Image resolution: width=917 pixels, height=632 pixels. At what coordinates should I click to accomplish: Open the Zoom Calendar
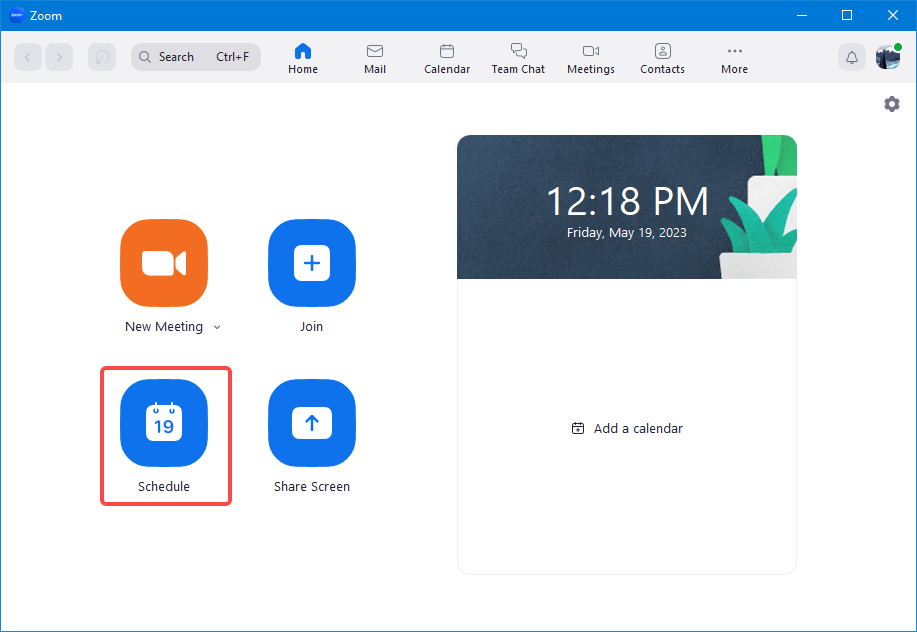pos(446,57)
